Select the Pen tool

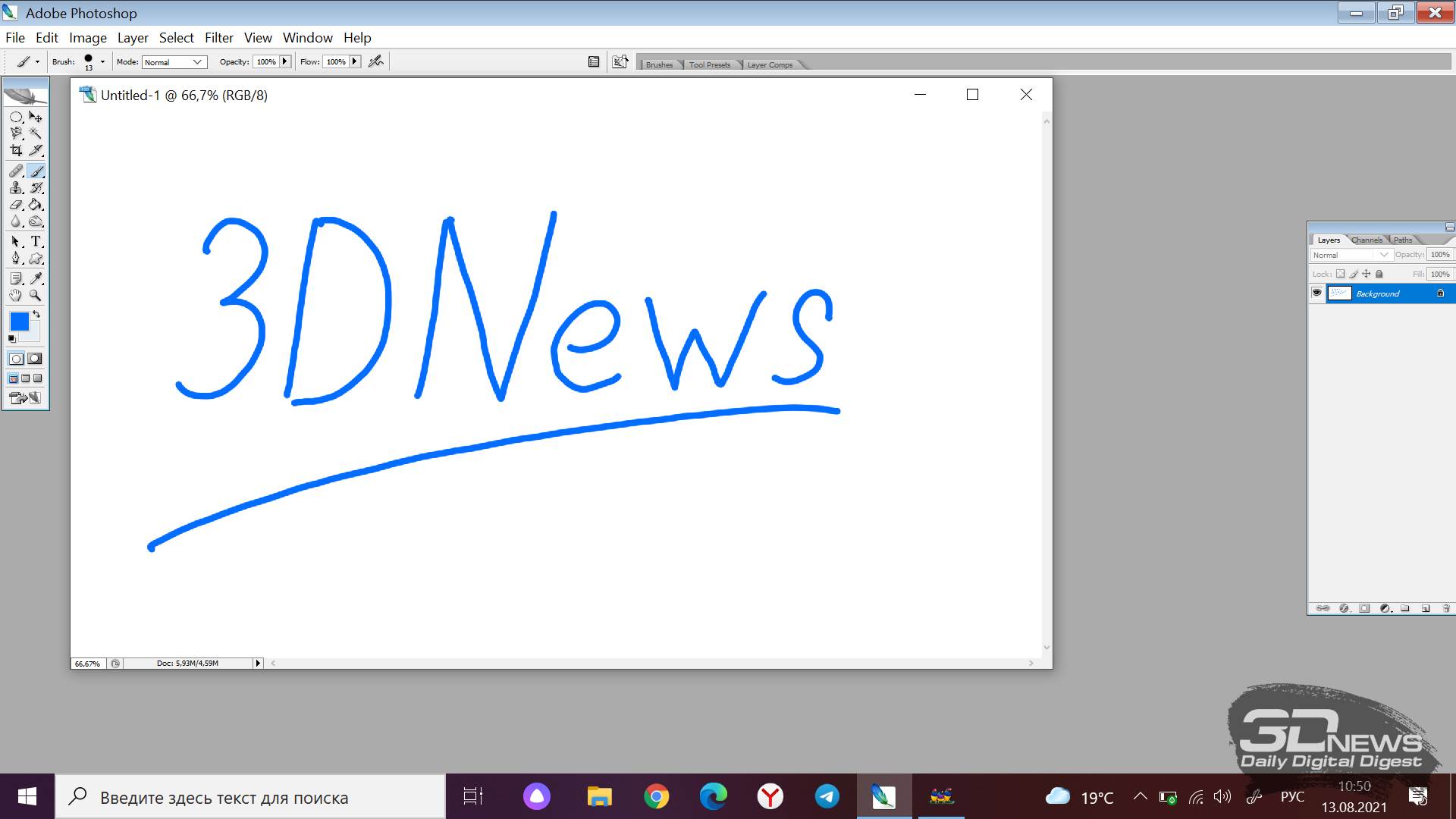click(16, 258)
